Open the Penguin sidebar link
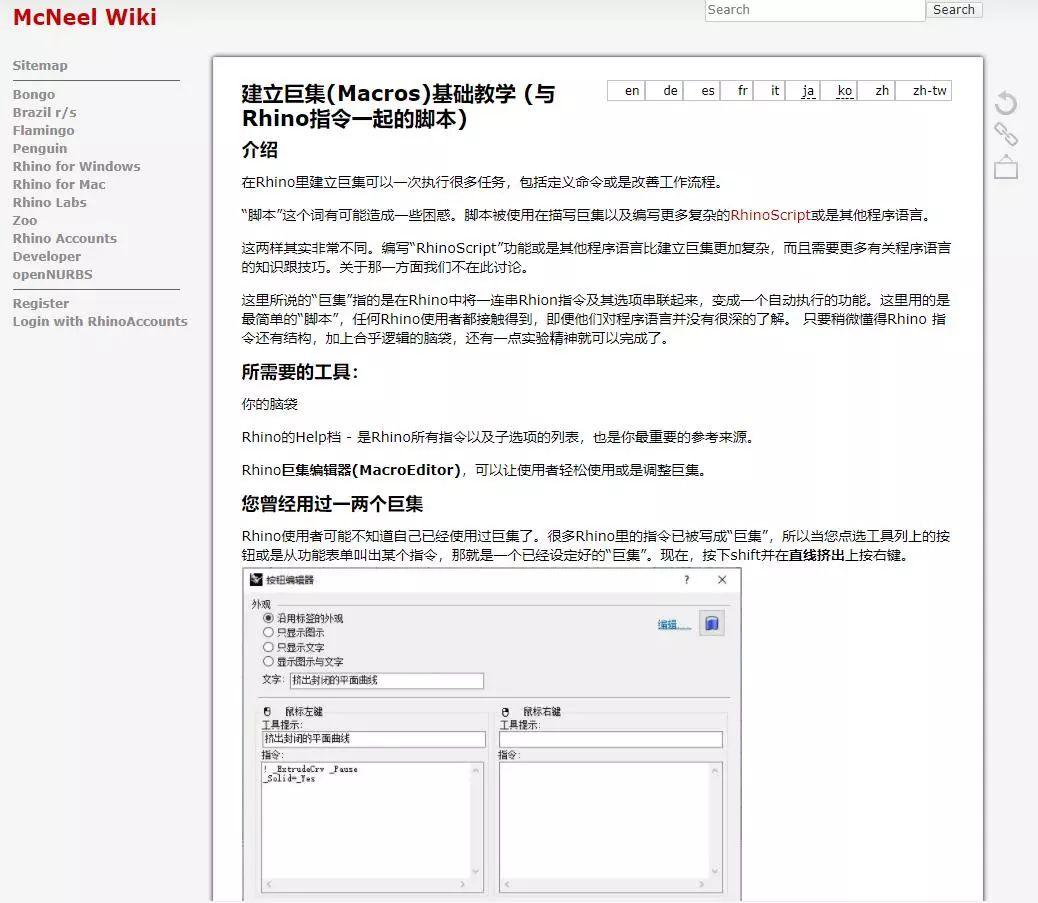Image resolution: width=1038 pixels, height=903 pixels. point(40,148)
